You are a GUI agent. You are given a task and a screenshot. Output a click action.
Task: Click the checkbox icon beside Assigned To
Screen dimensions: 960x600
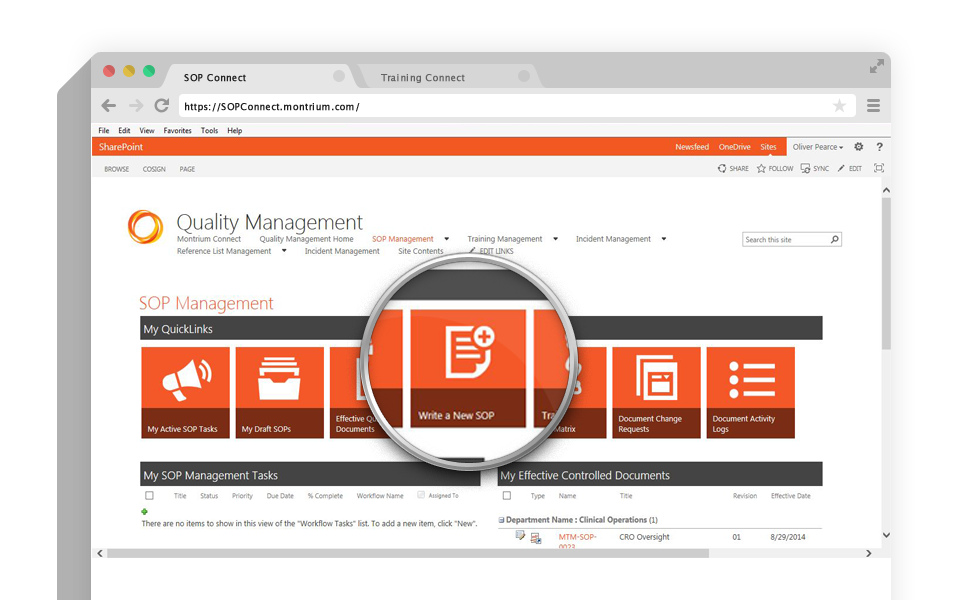tap(421, 495)
